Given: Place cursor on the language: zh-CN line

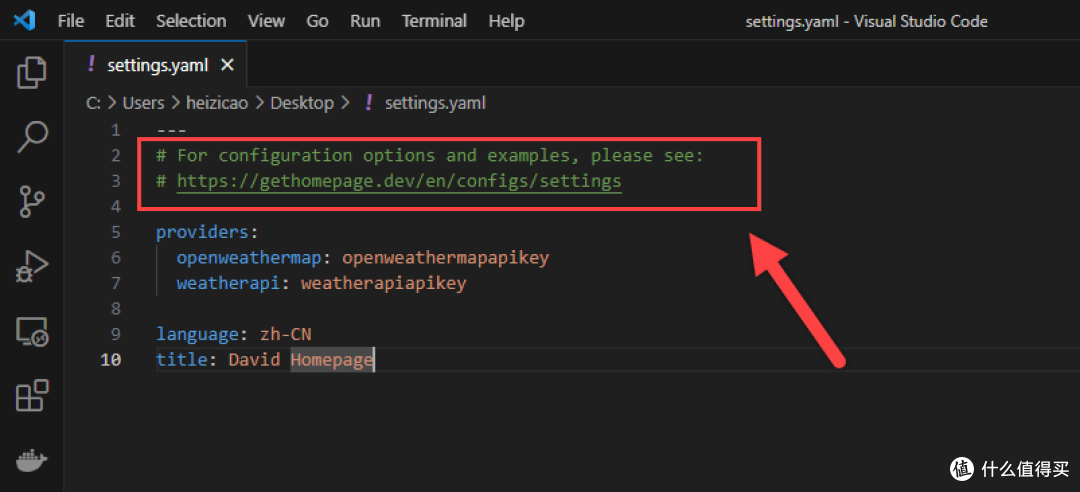Looking at the screenshot, I should coord(240,334).
